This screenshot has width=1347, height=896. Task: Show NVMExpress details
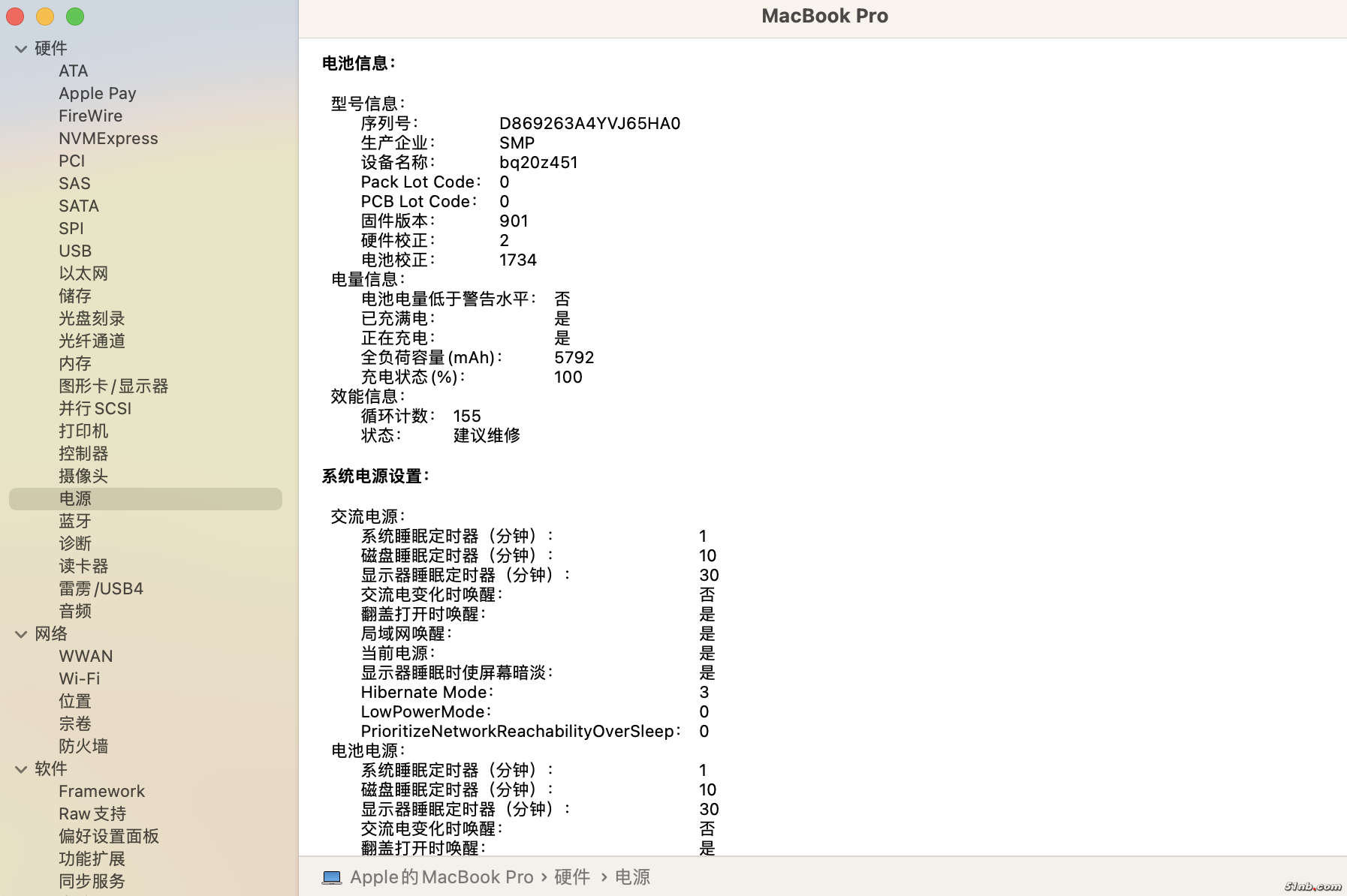click(109, 139)
